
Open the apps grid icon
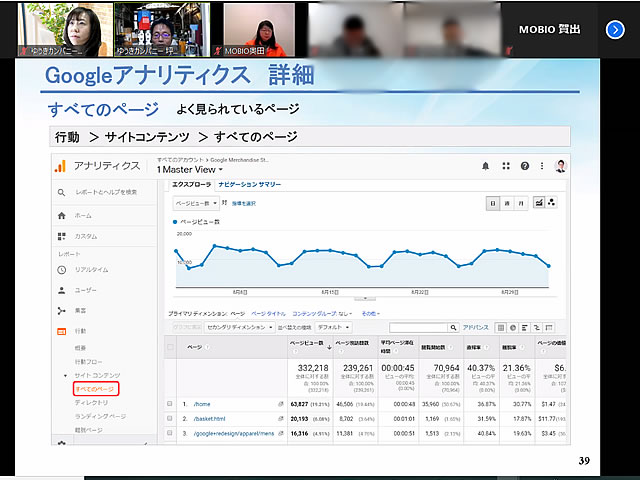pyautogui.click(x=506, y=166)
